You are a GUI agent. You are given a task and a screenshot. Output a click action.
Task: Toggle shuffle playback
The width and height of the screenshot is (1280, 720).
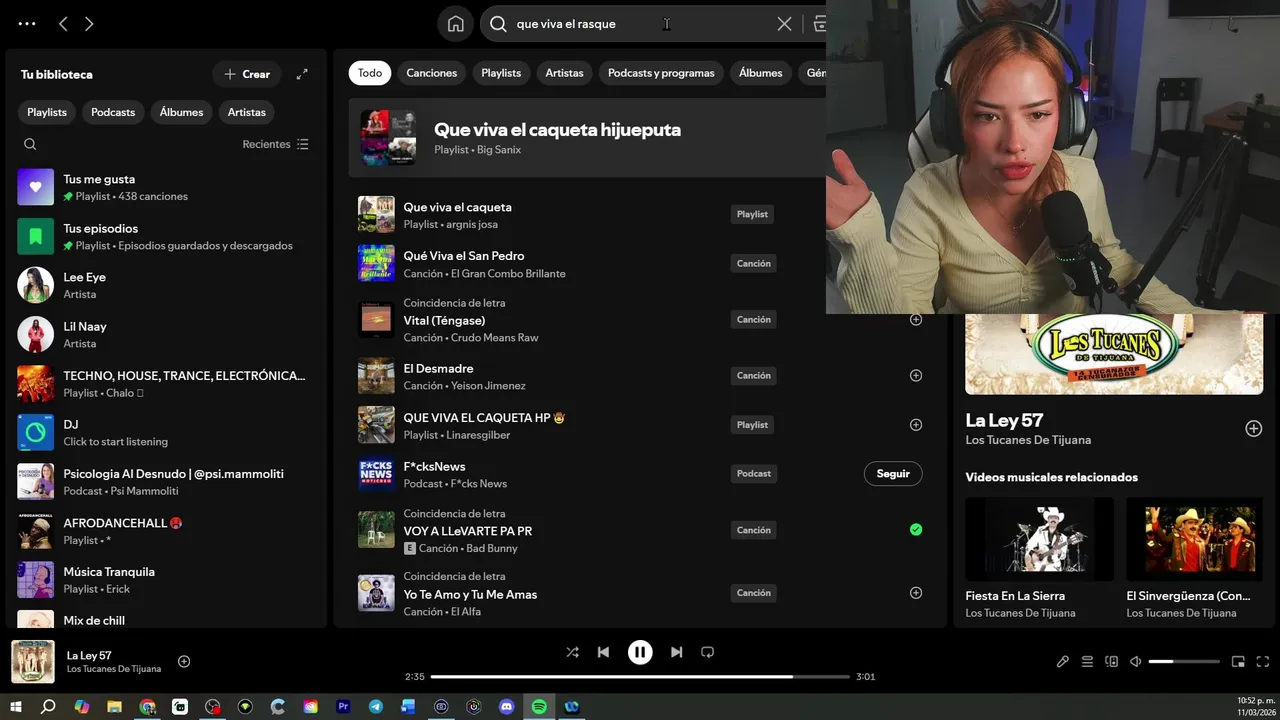(572, 652)
